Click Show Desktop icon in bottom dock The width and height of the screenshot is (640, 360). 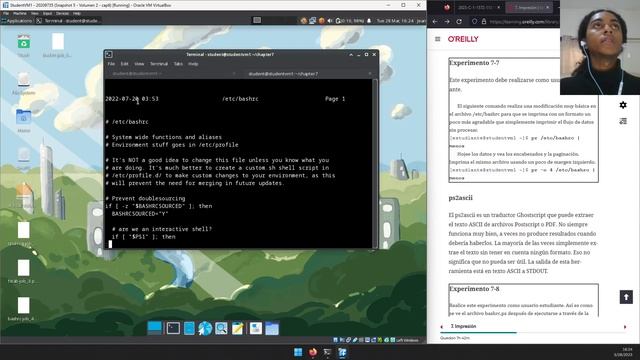point(155,328)
